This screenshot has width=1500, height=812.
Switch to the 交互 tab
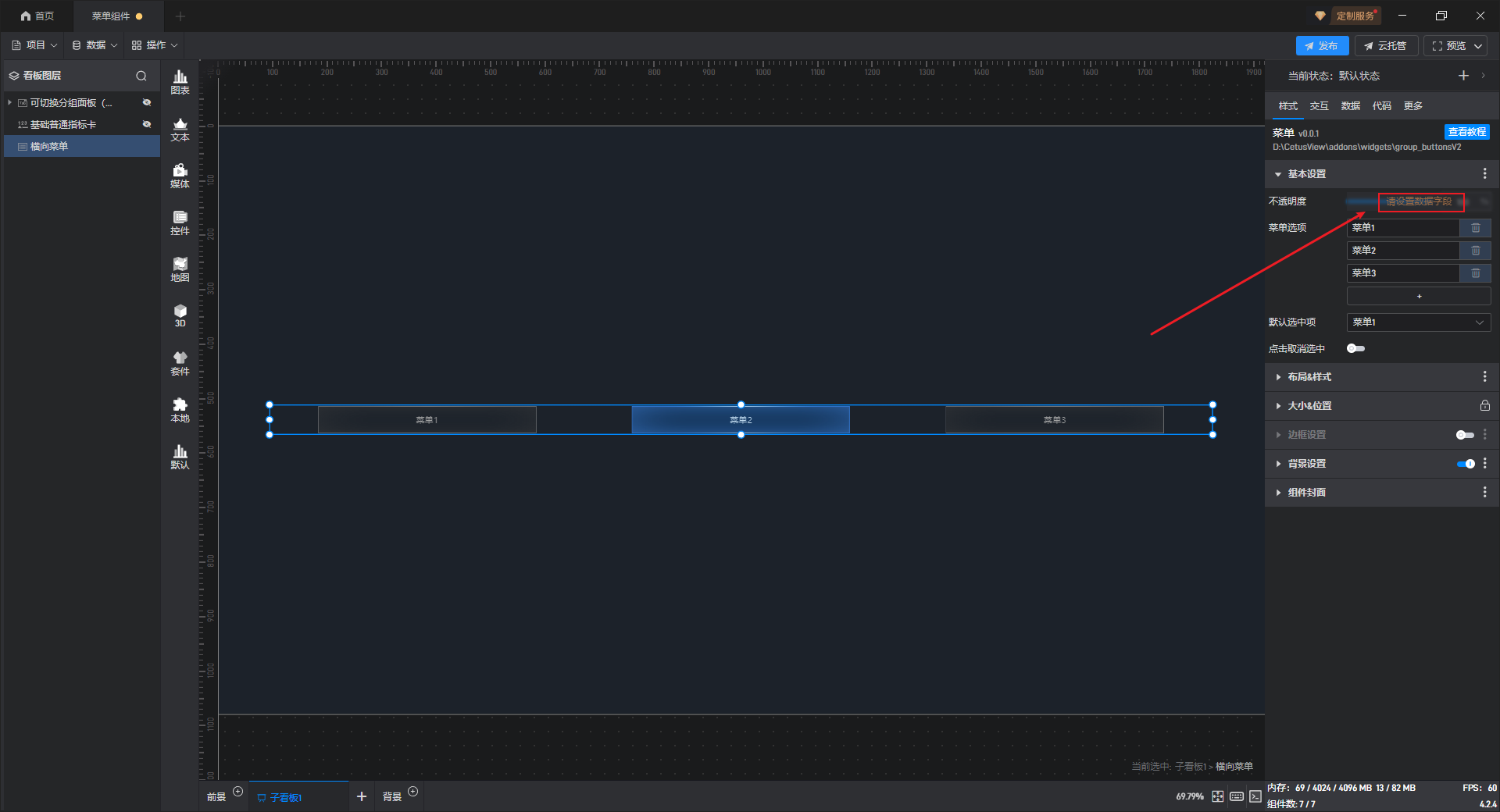click(x=1319, y=106)
